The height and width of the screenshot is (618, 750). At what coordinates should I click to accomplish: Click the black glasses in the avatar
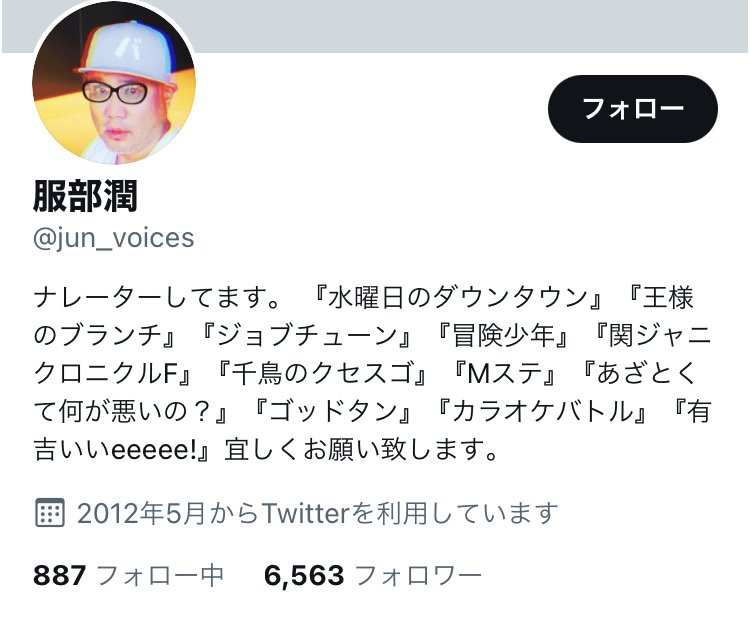[x=115, y=92]
